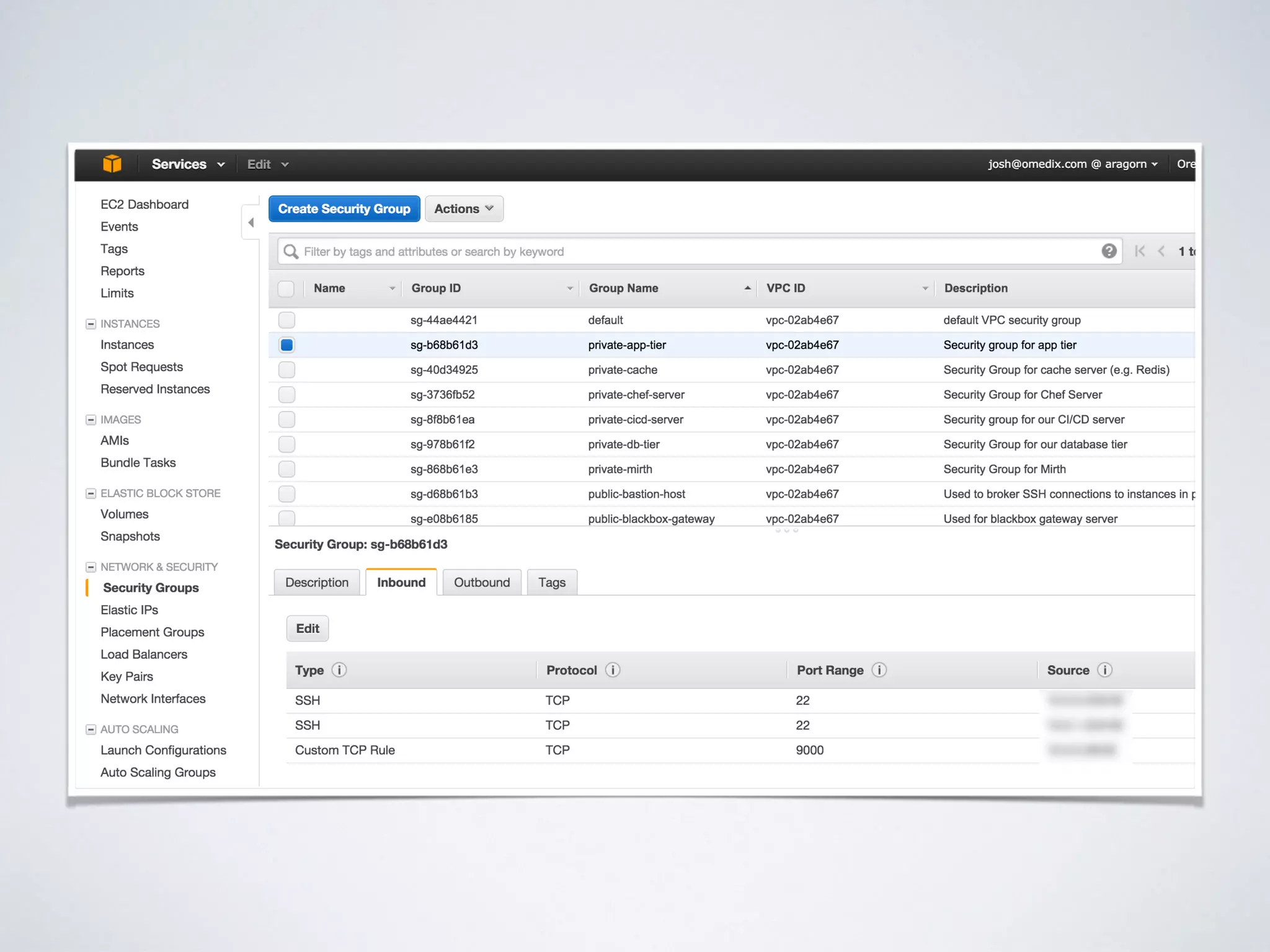This screenshot has width=1270, height=952.
Task: Go to first page of results
Action: tap(1140, 251)
